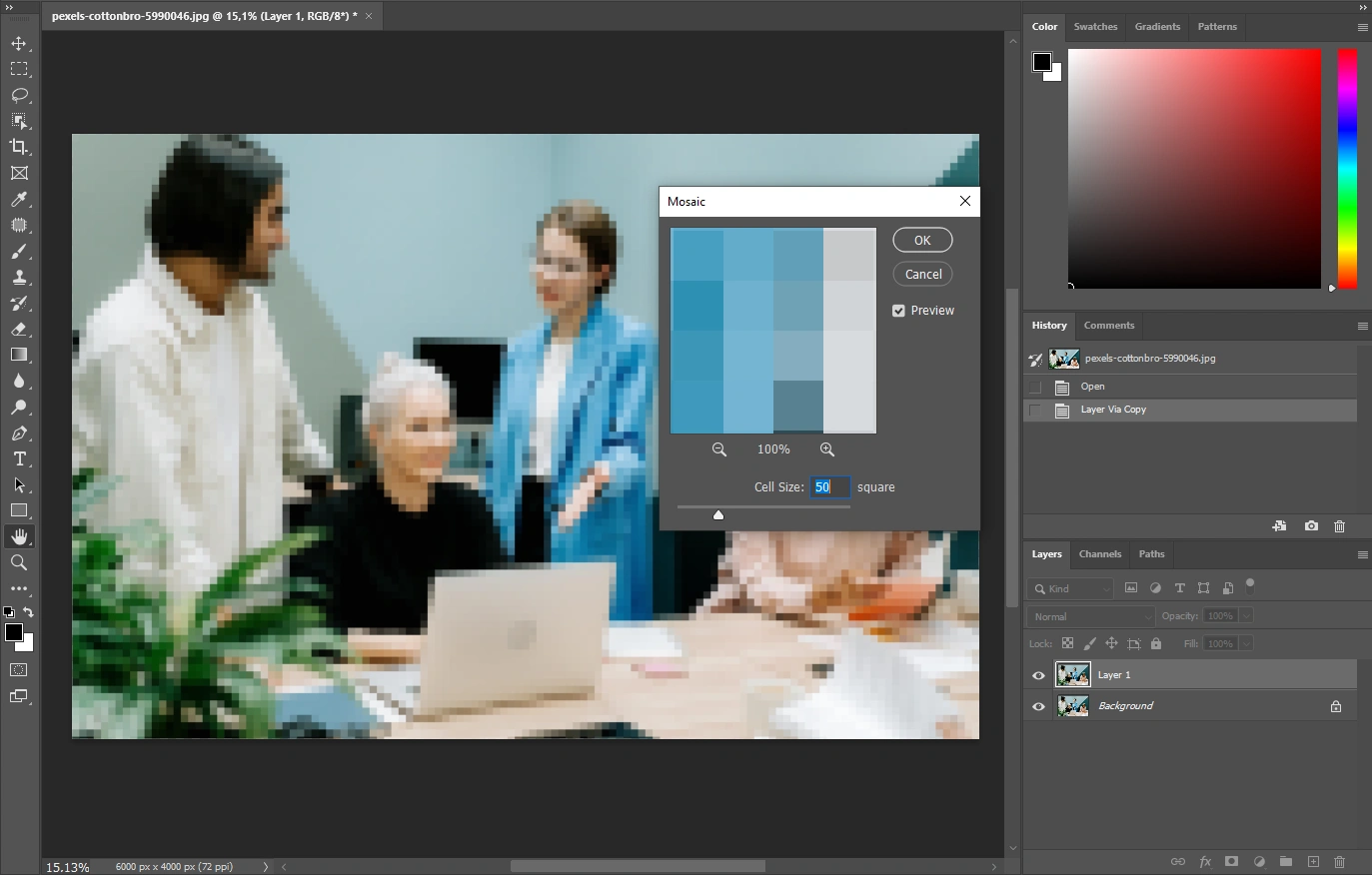Select the Zoom tool in toolbar
The width and height of the screenshot is (1372, 875).
[x=19, y=562]
